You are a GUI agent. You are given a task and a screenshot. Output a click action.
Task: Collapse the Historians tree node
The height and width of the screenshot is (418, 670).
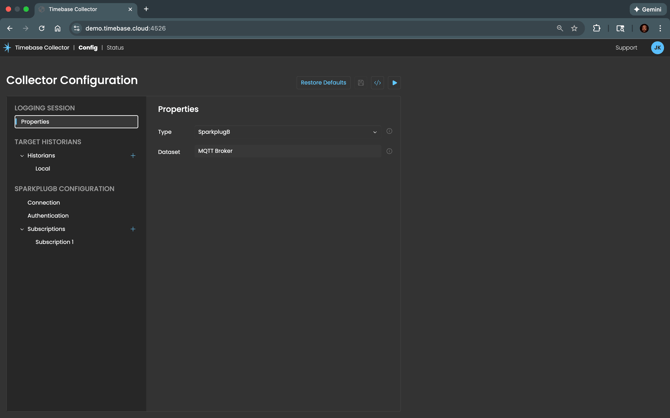(x=22, y=156)
